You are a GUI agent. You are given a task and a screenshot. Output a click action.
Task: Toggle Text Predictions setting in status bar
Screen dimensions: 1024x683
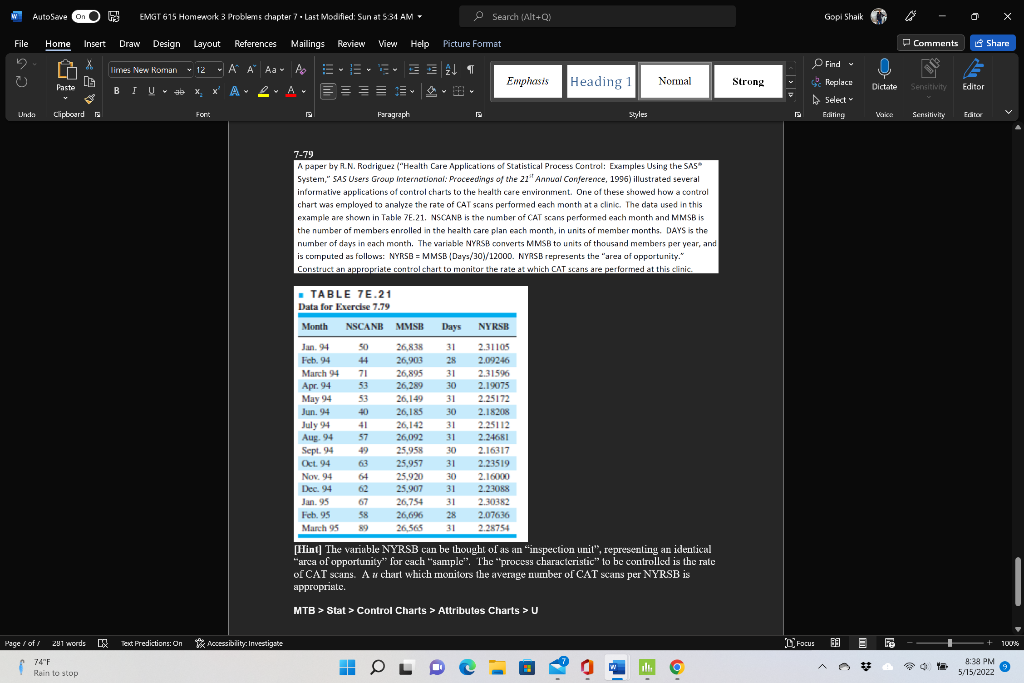coord(152,643)
